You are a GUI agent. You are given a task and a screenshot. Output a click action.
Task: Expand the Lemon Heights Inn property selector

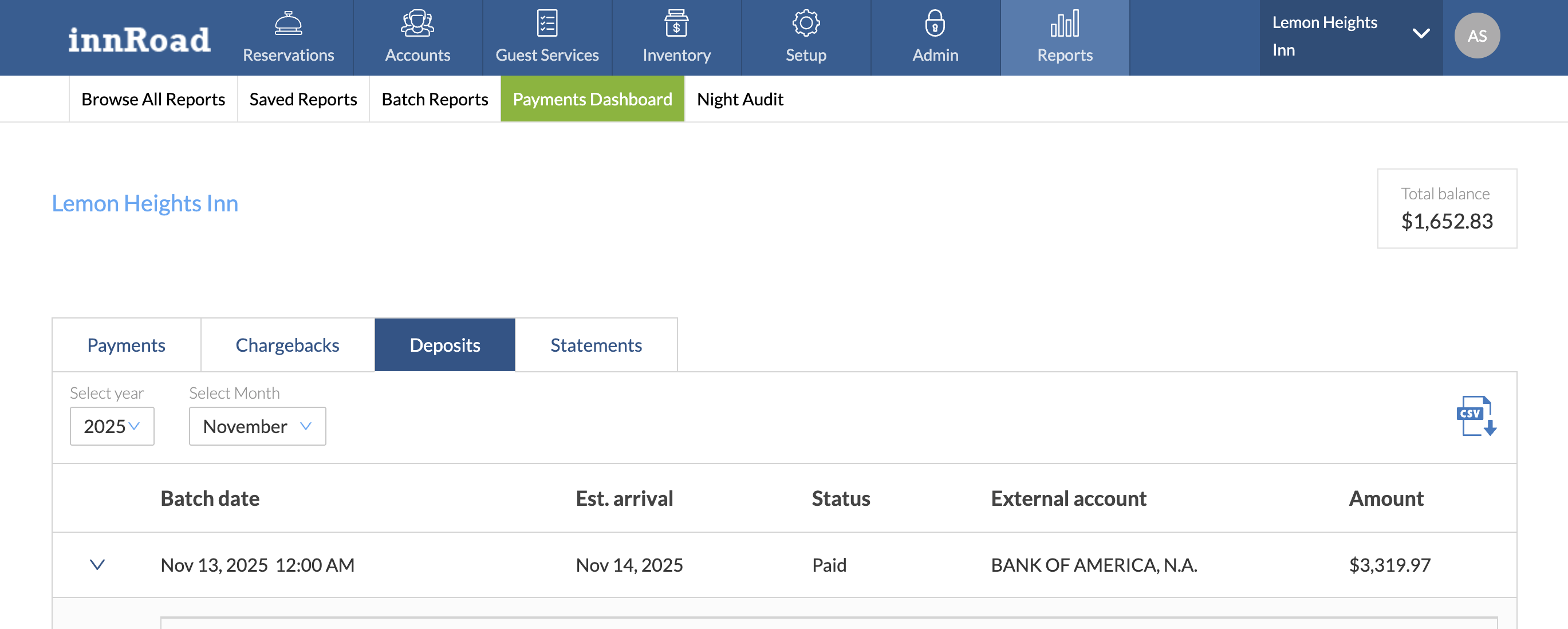point(1420,34)
